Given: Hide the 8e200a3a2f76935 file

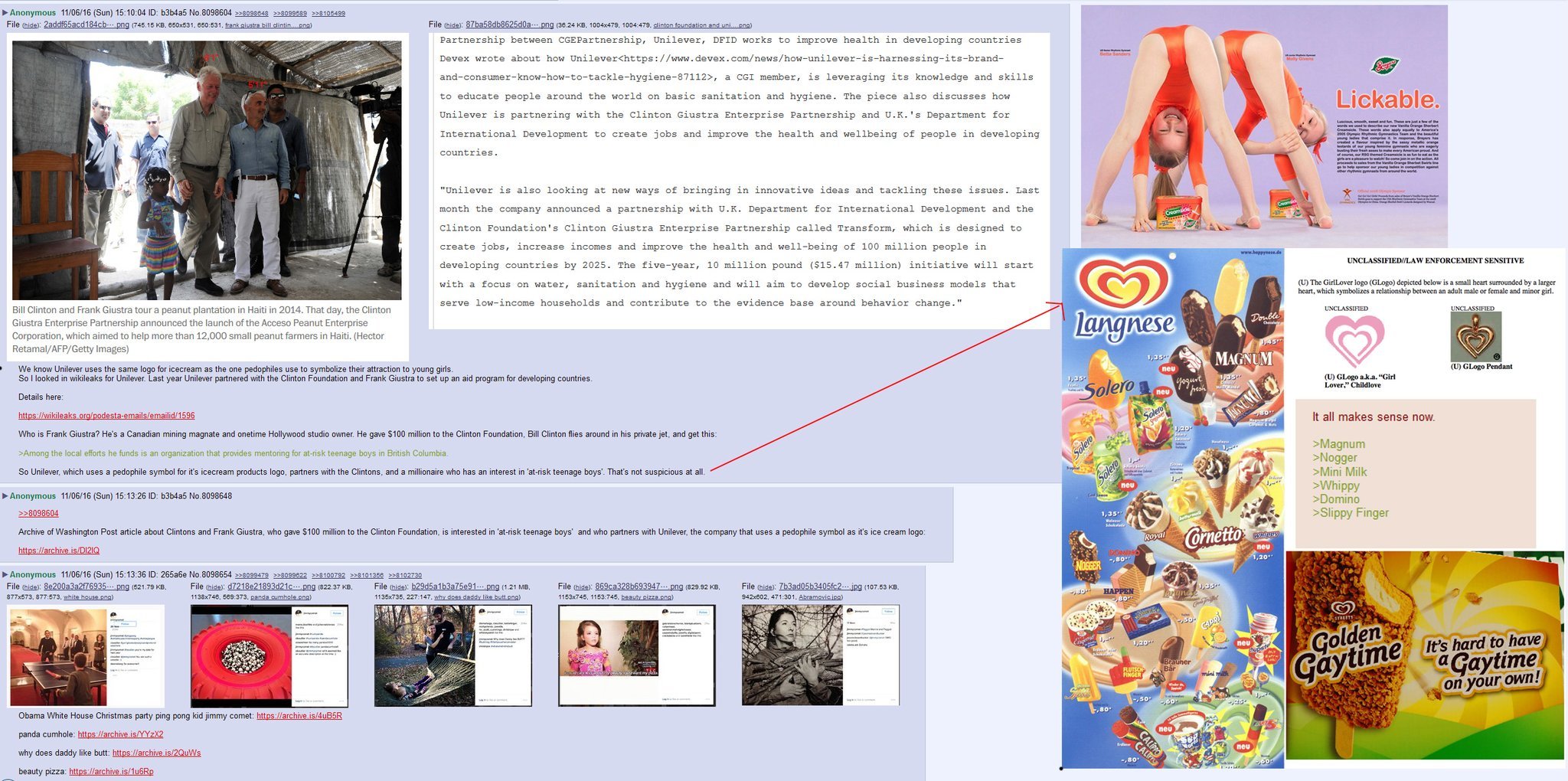Looking at the screenshot, I should (31, 587).
